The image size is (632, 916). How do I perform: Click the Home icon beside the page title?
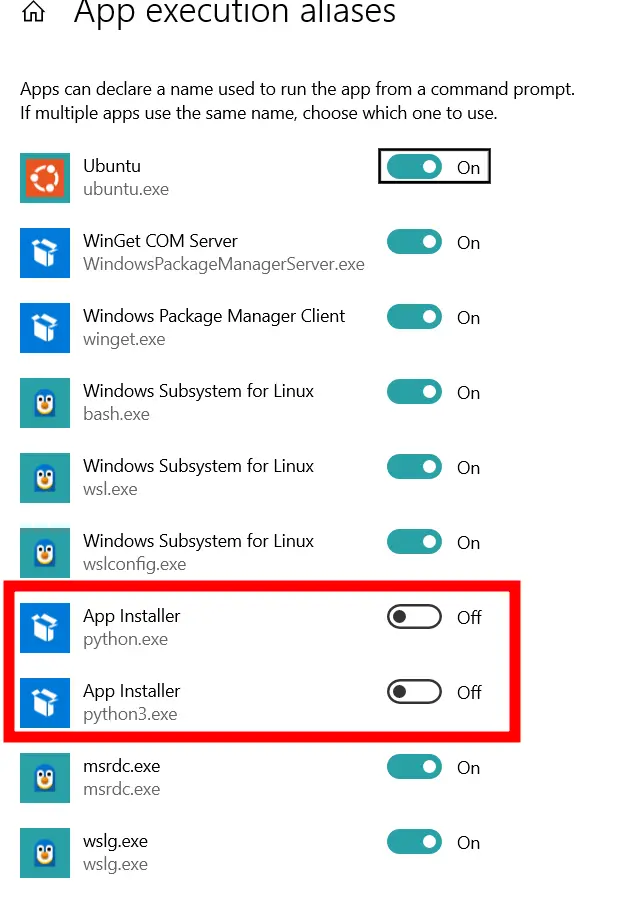pos(33,11)
